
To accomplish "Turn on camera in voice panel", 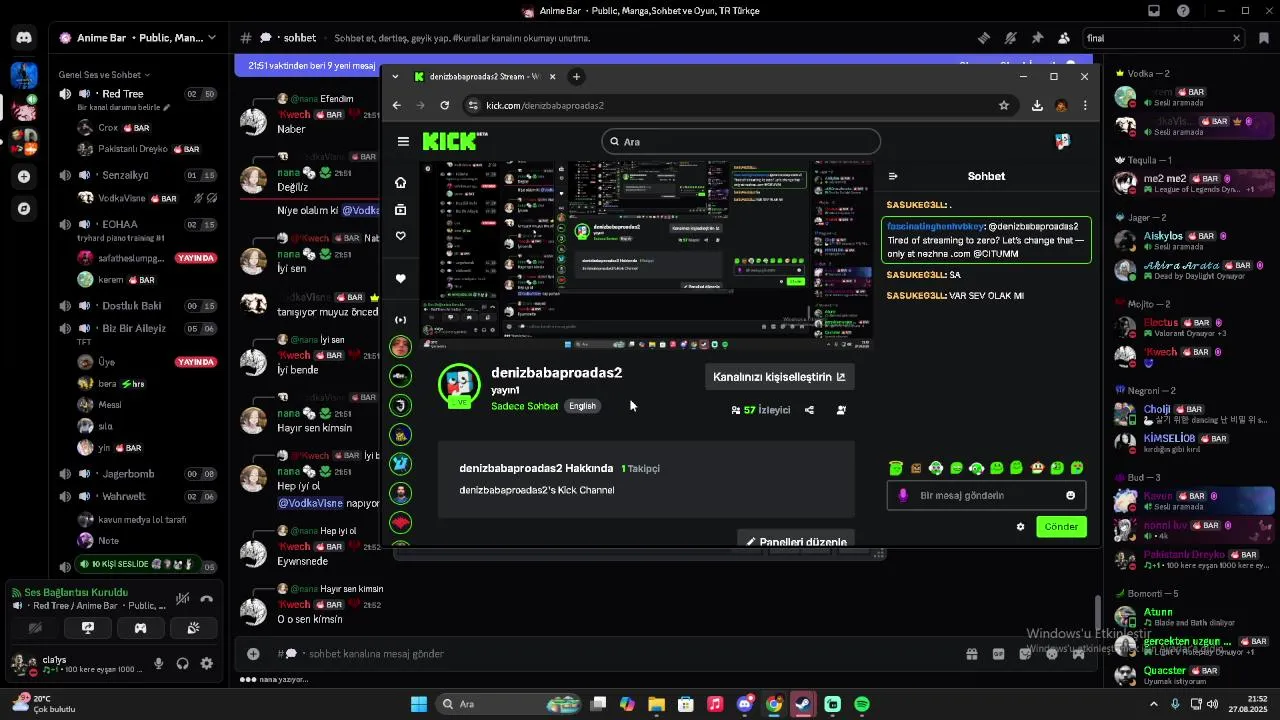I will (x=35, y=628).
